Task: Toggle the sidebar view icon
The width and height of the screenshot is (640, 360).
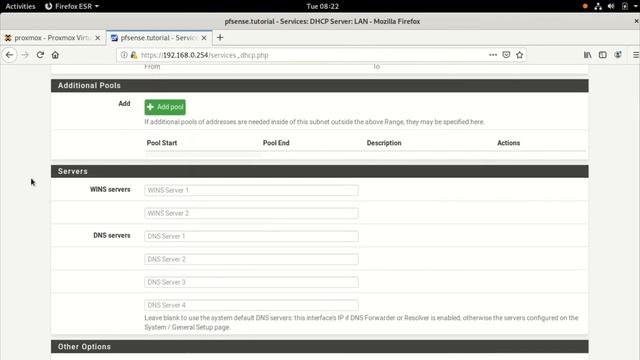Action: [602, 55]
